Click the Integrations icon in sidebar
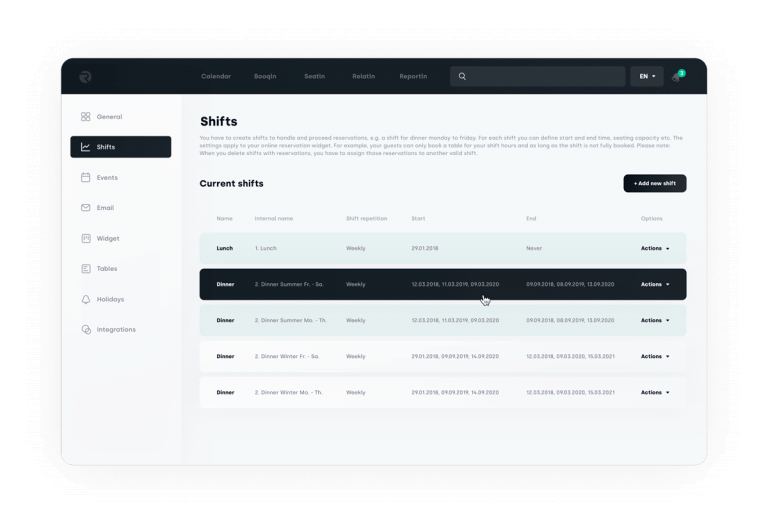 86,330
